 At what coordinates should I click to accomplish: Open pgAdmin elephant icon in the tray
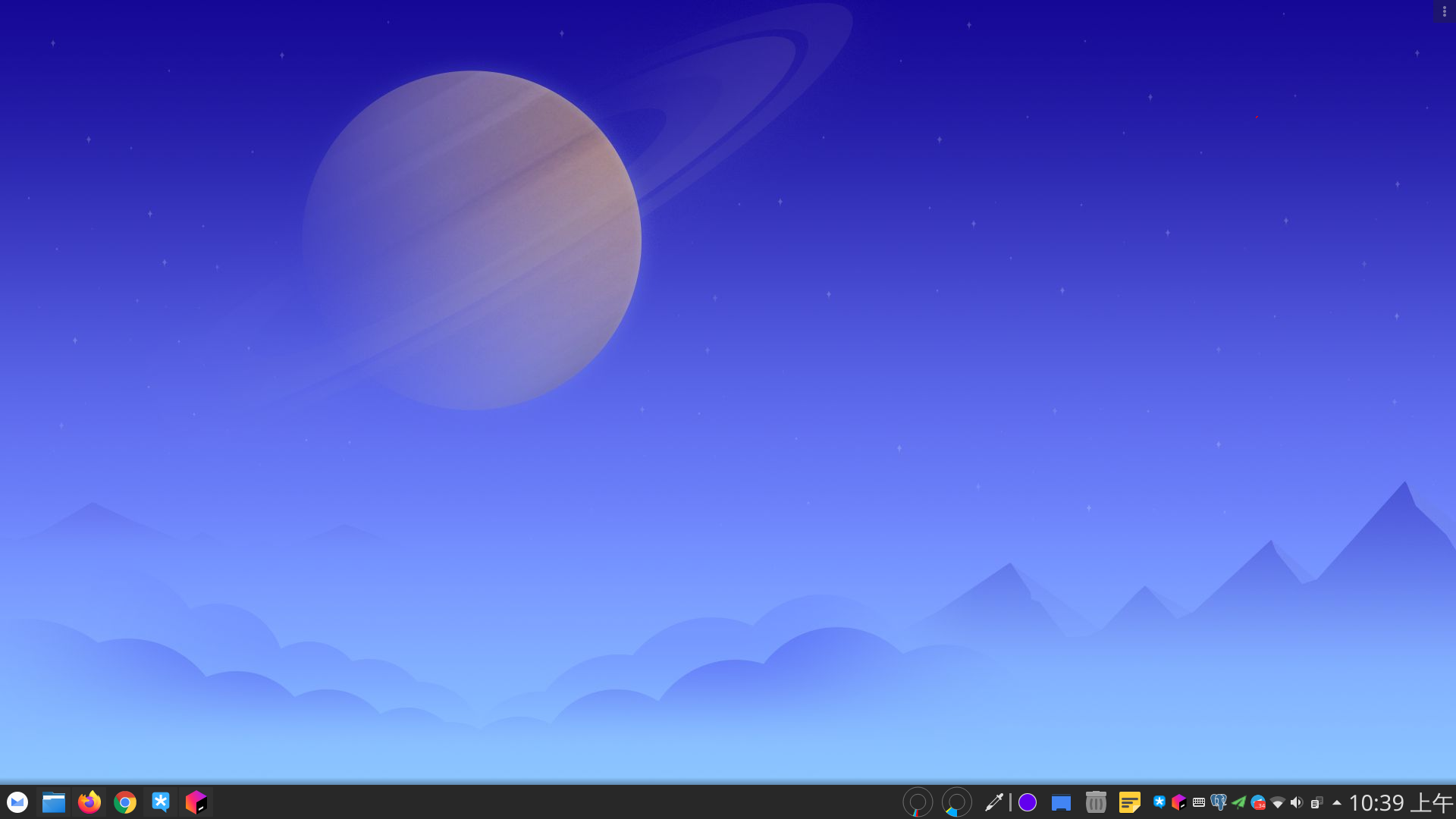(x=1220, y=802)
